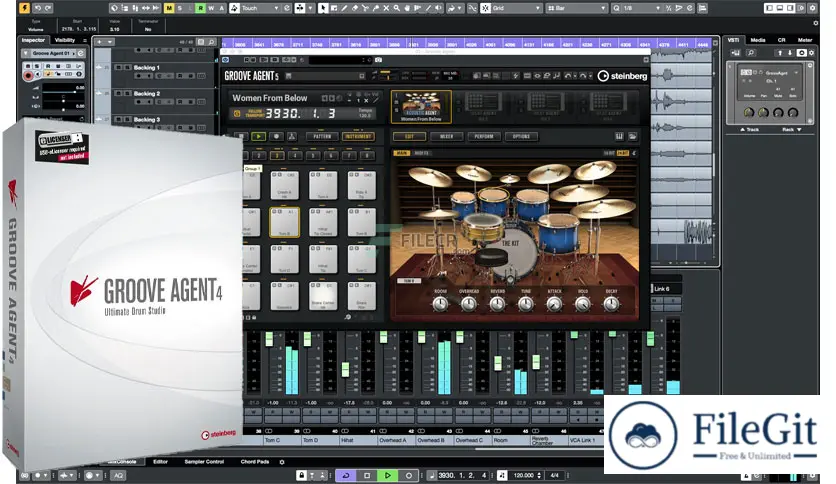The height and width of the screenshot is (484, 836).
Task: Select the Split scissors tool
Action: pos(365,8)
